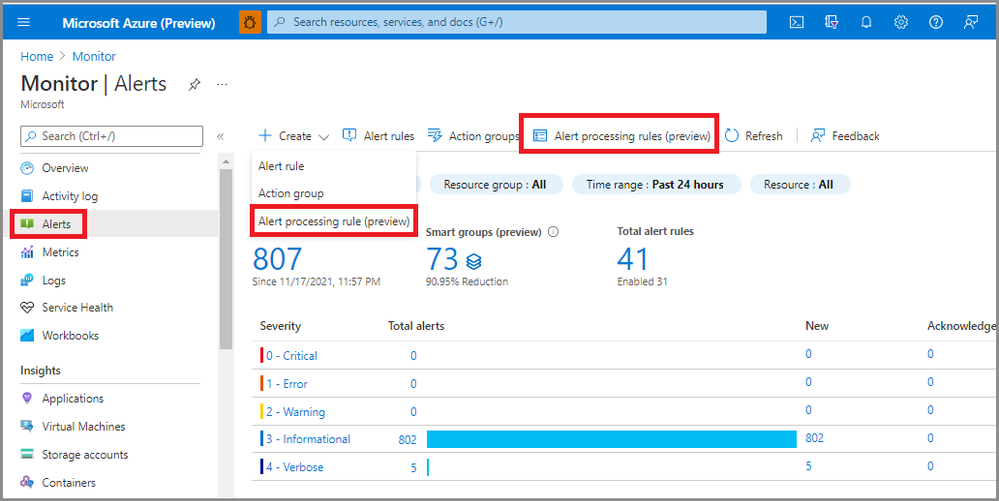Screen dimensions: 999x501
Task: Pin the Monitor Alerts page
Action: (194, 84)
